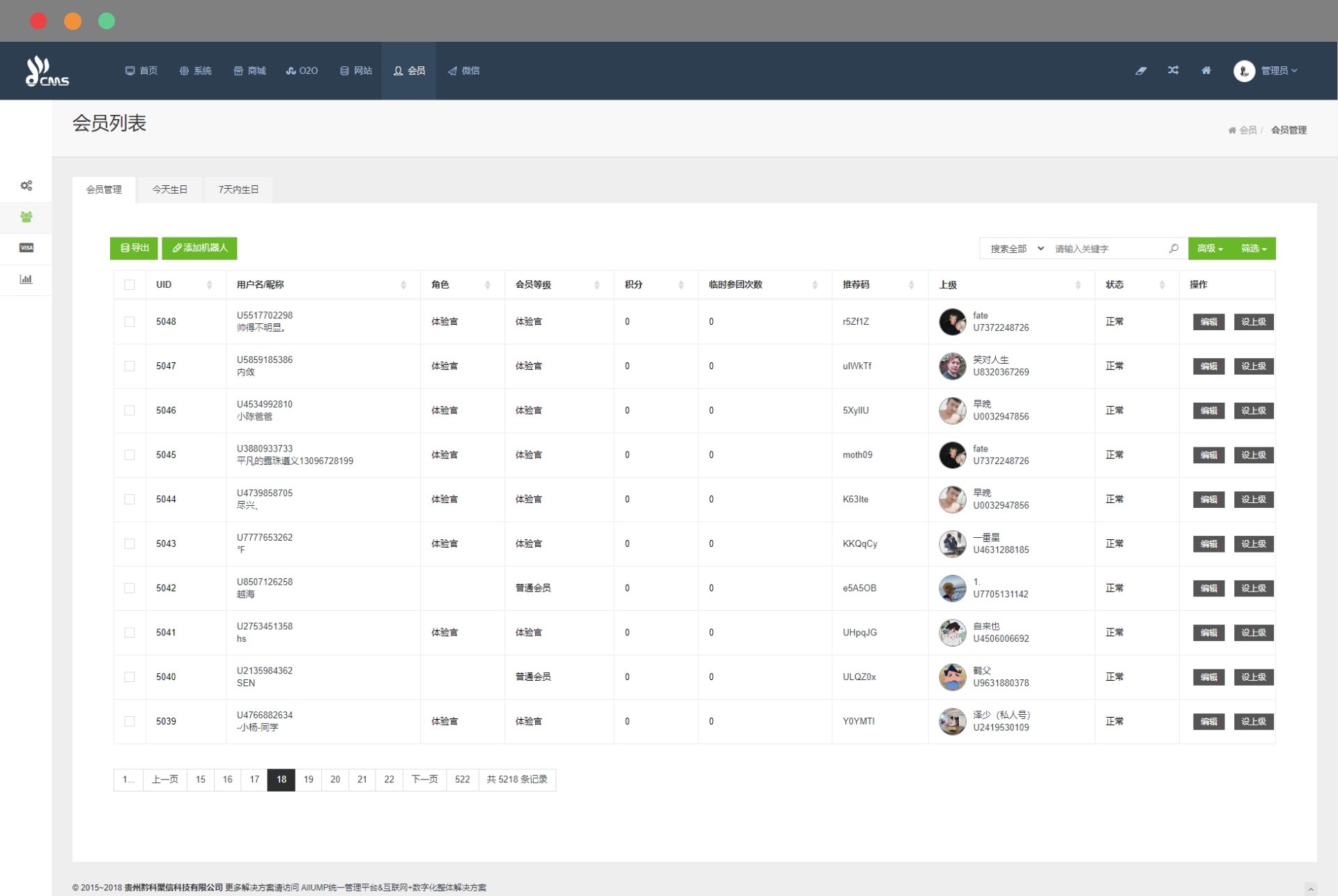
Task: Click the home icon in top right
Action: coord(1206,70)
